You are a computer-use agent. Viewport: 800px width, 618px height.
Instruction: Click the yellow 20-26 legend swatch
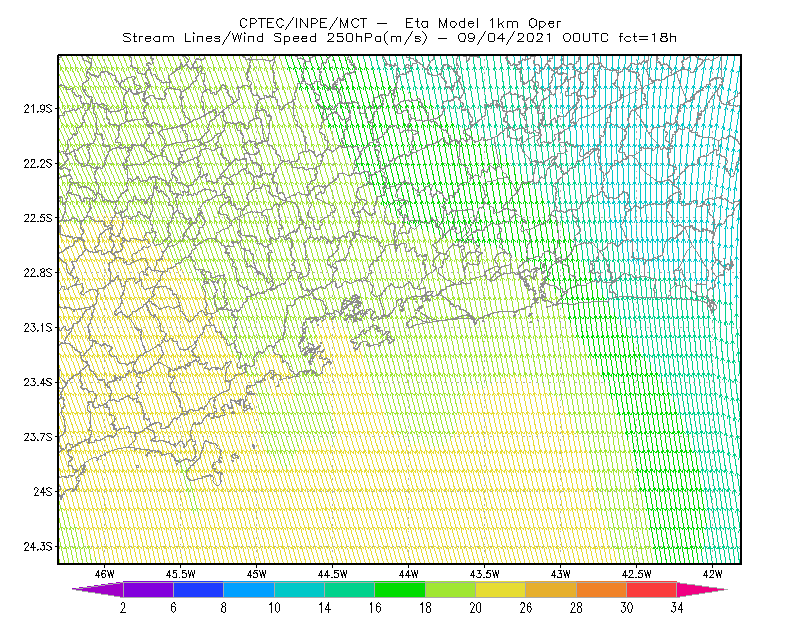pyautogui.click(x=501, y=589)
